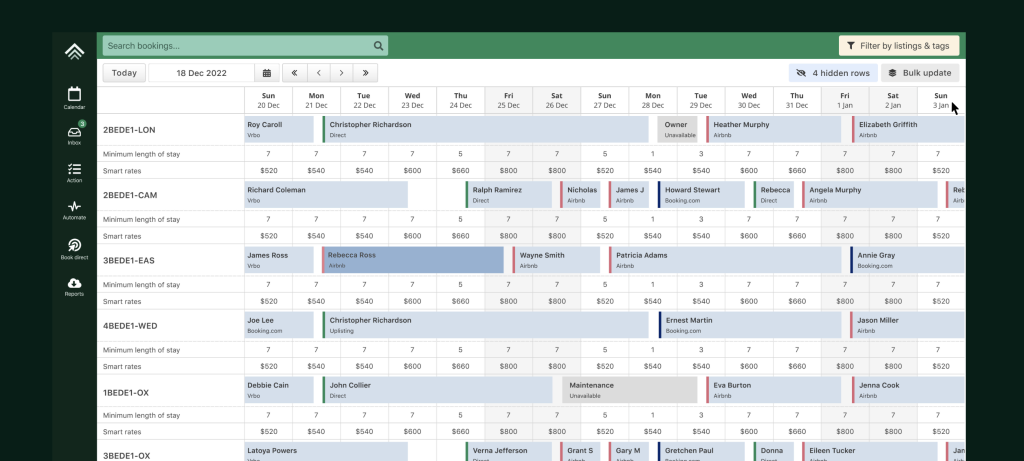Go to previous day with single-left chevron
Screen dimensions: 1024x461
coord(318,73)
